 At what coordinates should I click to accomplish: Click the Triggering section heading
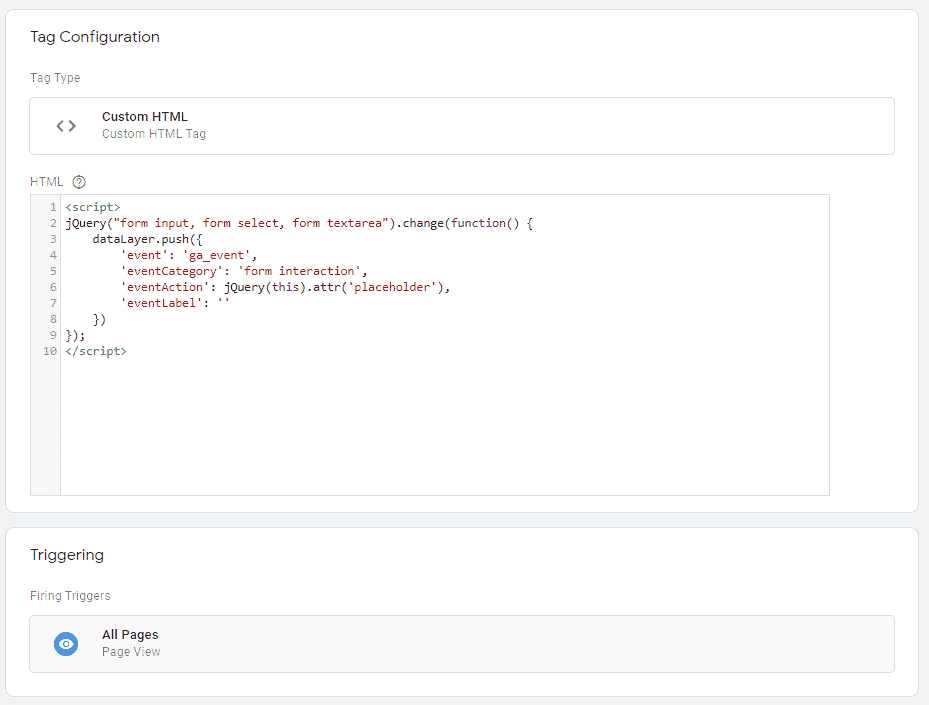point(67,555)
